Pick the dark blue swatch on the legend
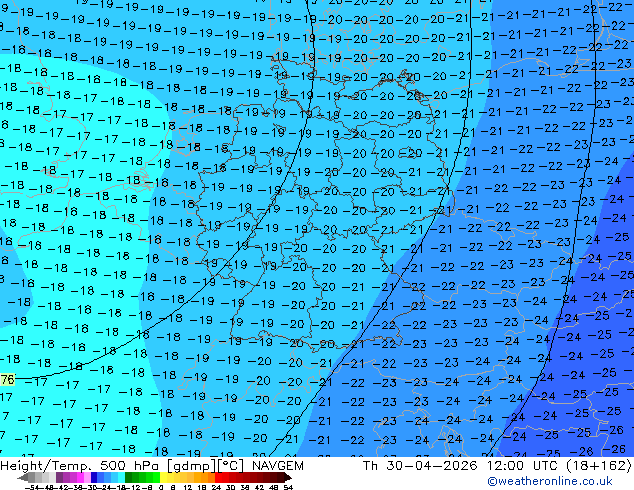This screenshot has height=490, width=634. pos(94,477)
